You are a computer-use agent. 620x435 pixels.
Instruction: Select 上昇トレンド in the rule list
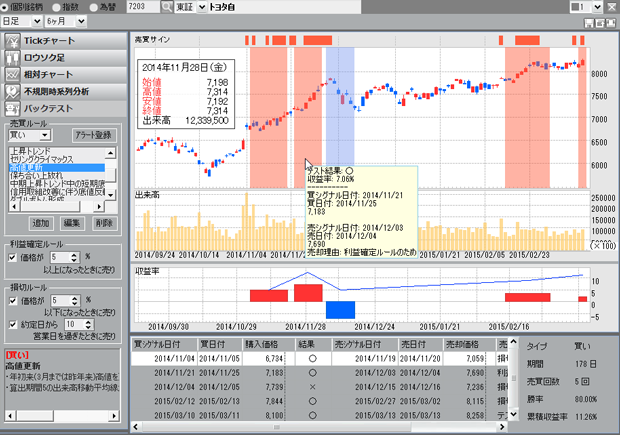pos(30,151)
